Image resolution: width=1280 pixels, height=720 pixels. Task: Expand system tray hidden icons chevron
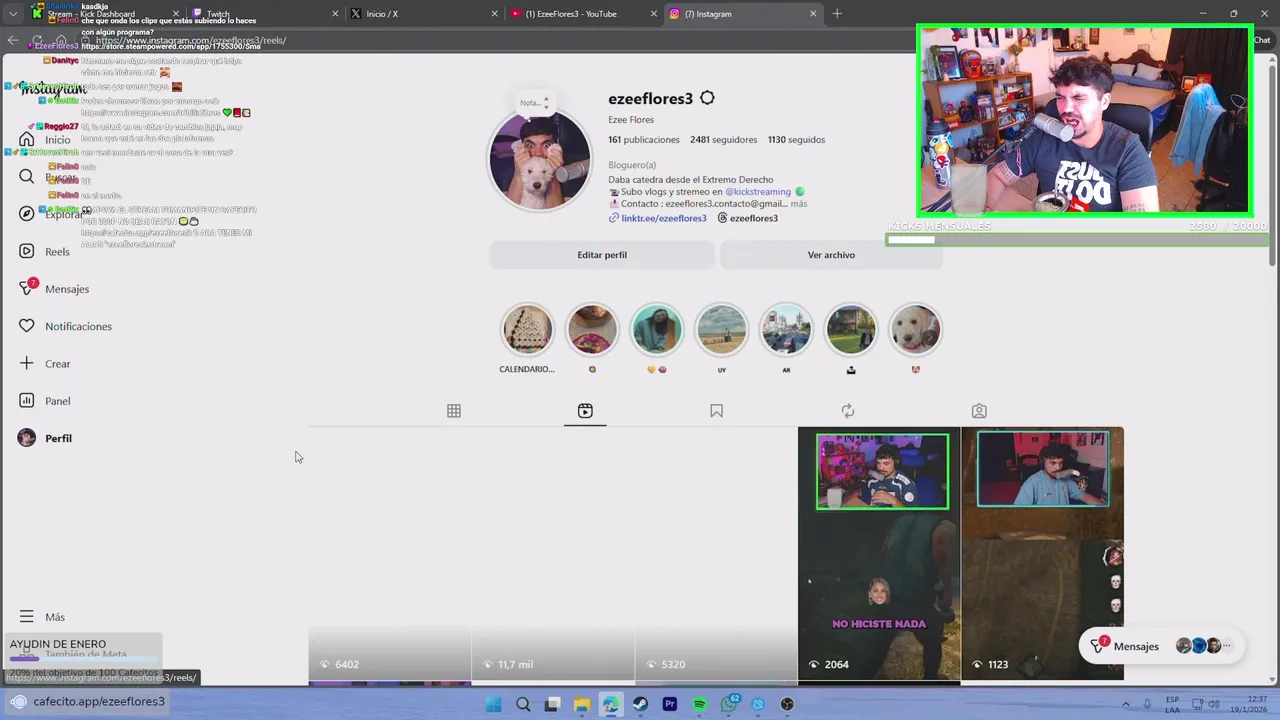tap(1126, 704)
